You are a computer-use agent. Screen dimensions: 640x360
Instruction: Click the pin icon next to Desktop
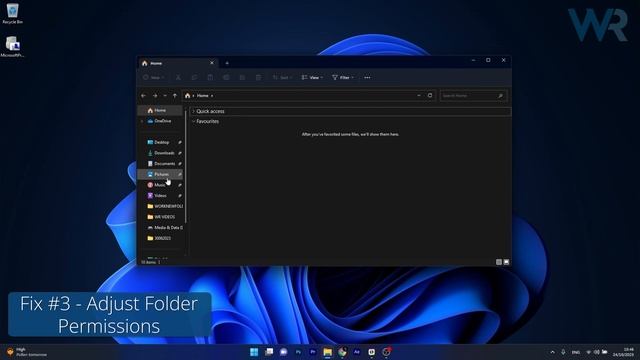pyautogui.click(x=180, y=142)
